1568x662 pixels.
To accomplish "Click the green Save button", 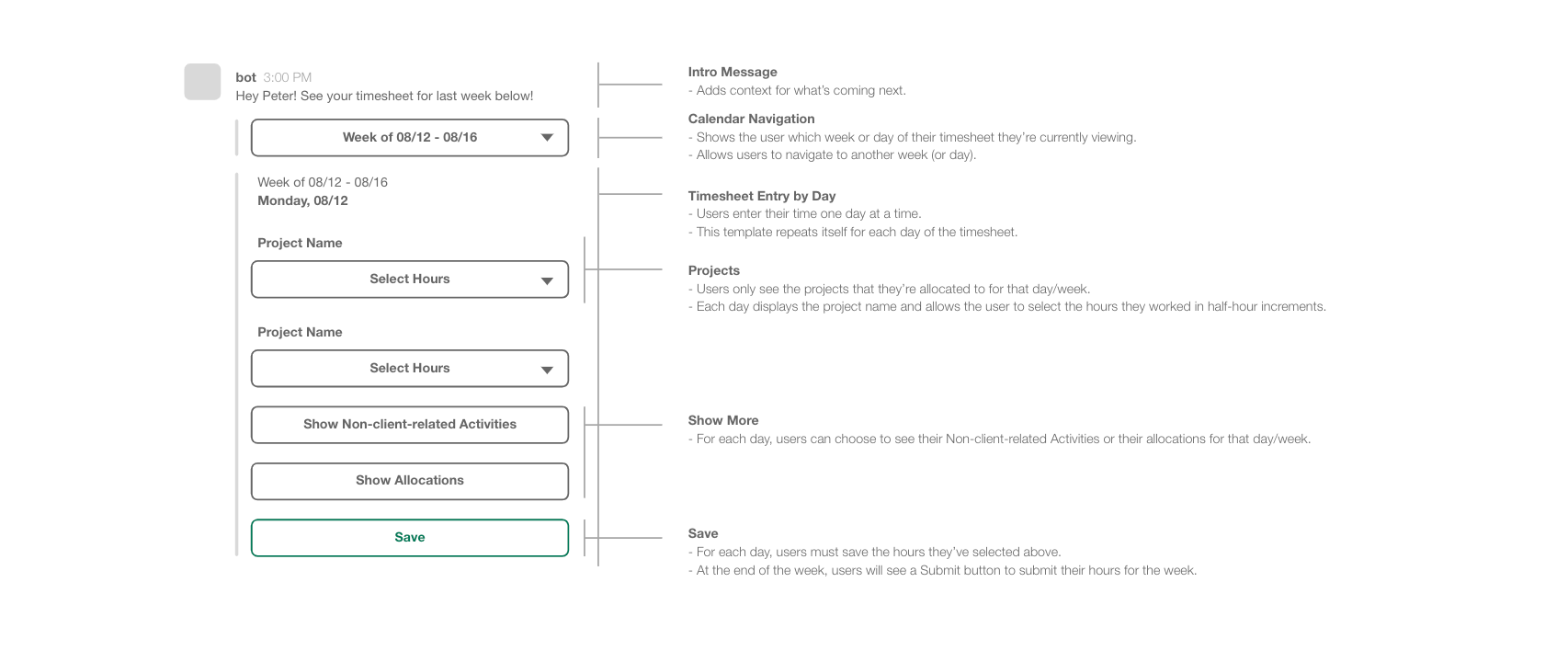I will [x=410, y=538].
